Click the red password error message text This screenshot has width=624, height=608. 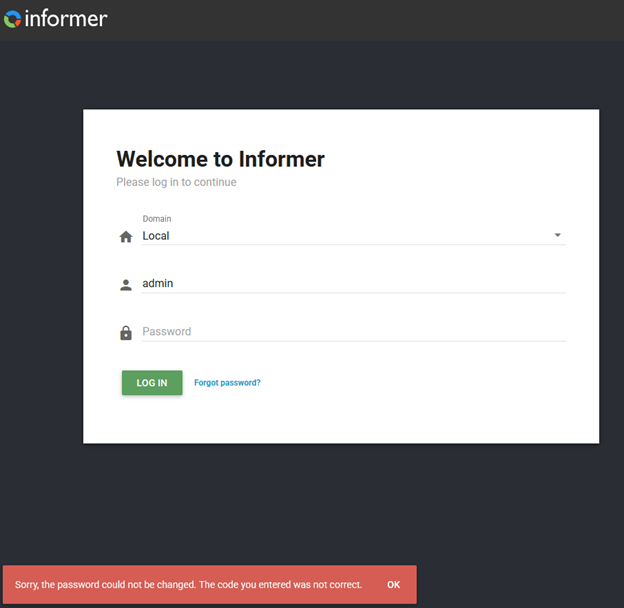188,585
